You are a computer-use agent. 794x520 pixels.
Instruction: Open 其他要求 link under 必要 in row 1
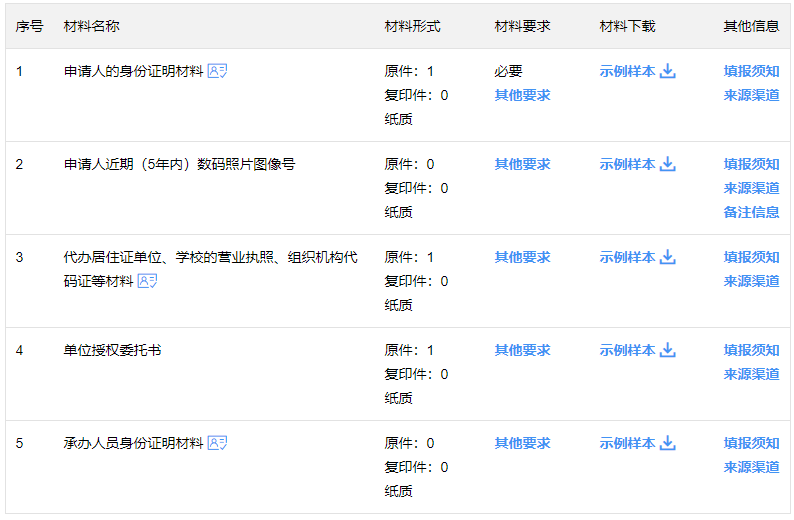pyautogui.click(x=522, y=95)
